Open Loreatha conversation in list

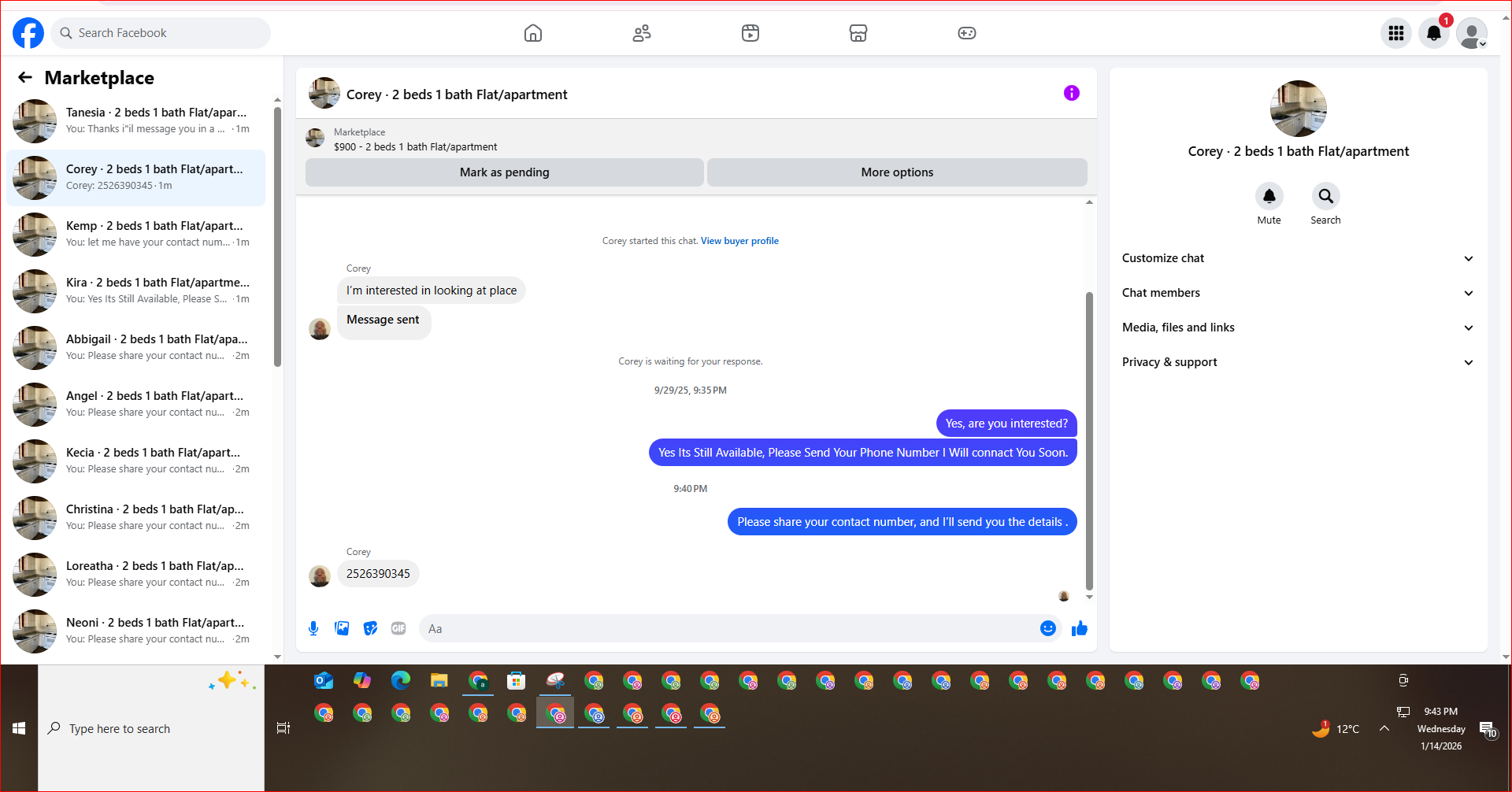point(135,575)
